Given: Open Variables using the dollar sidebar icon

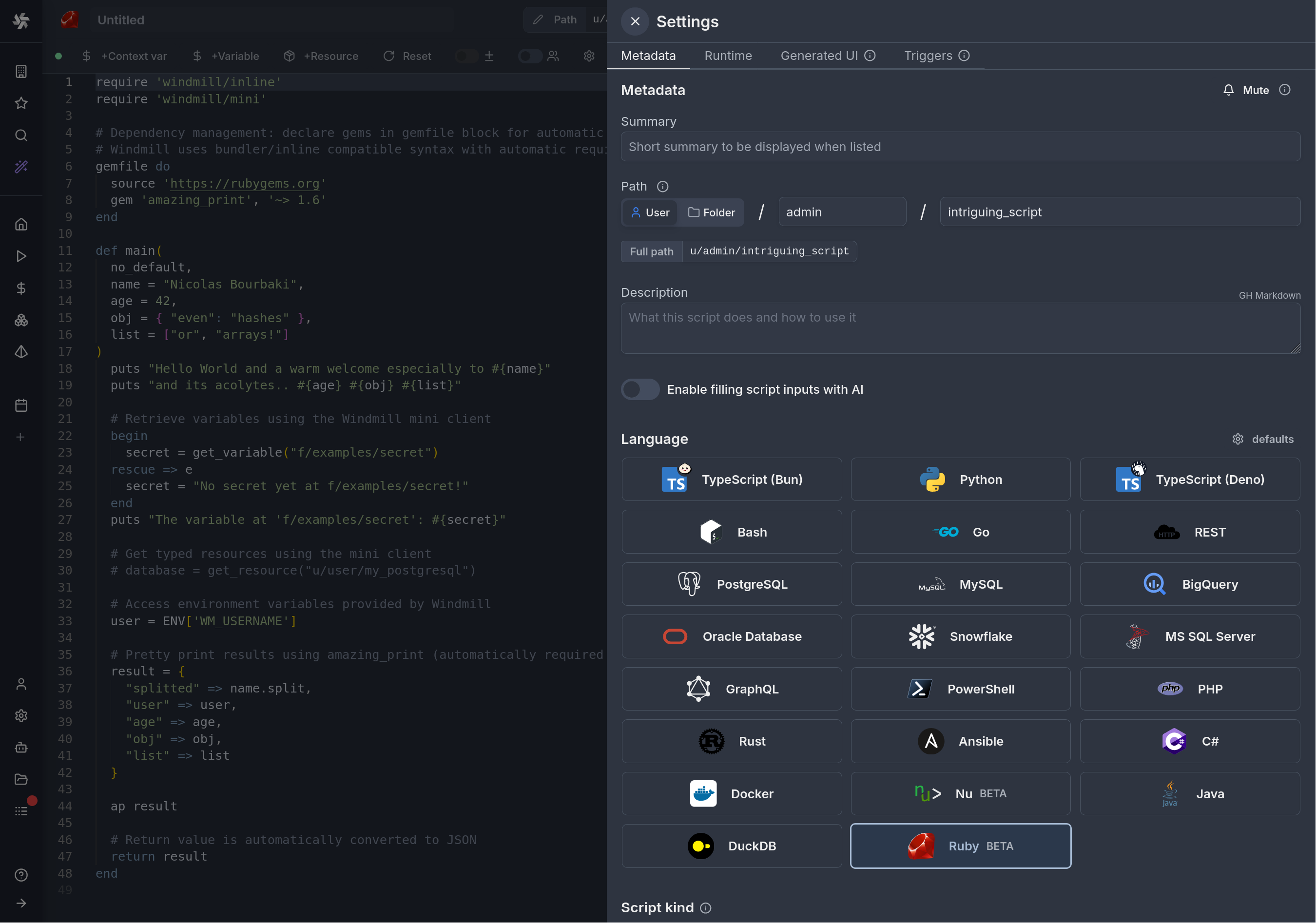Looking at the screenshot, I should [x=21, y=288].
